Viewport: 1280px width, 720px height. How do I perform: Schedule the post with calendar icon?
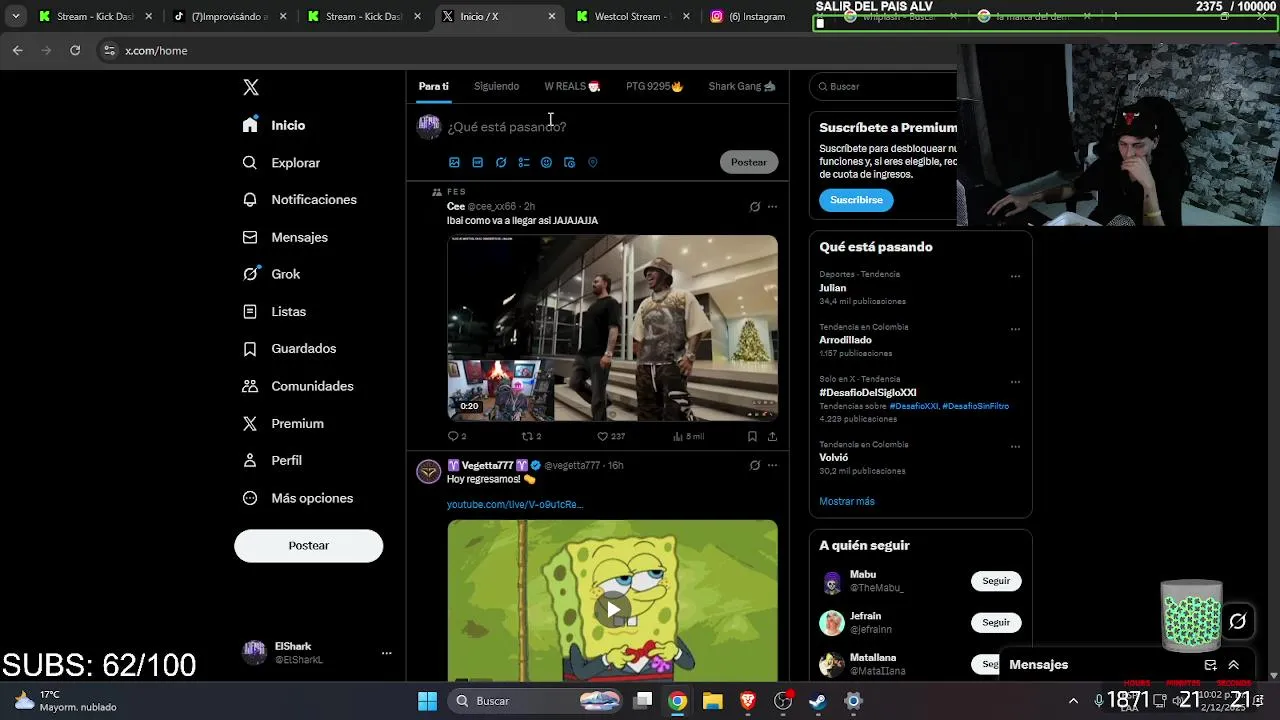[x=569, y=162]
